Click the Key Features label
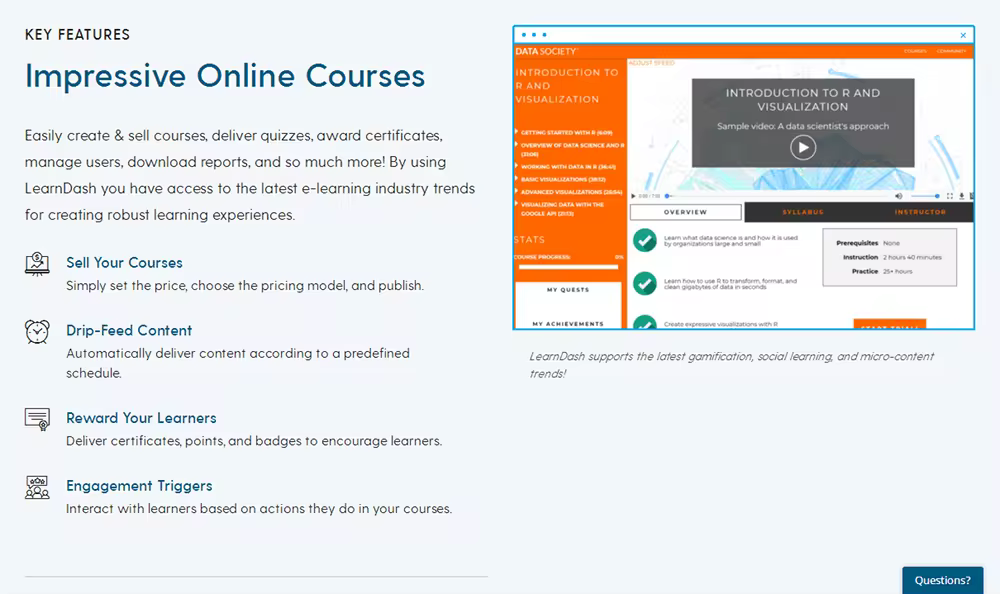This screenshot has width=1000, height=594. click(x=77, y=35)
